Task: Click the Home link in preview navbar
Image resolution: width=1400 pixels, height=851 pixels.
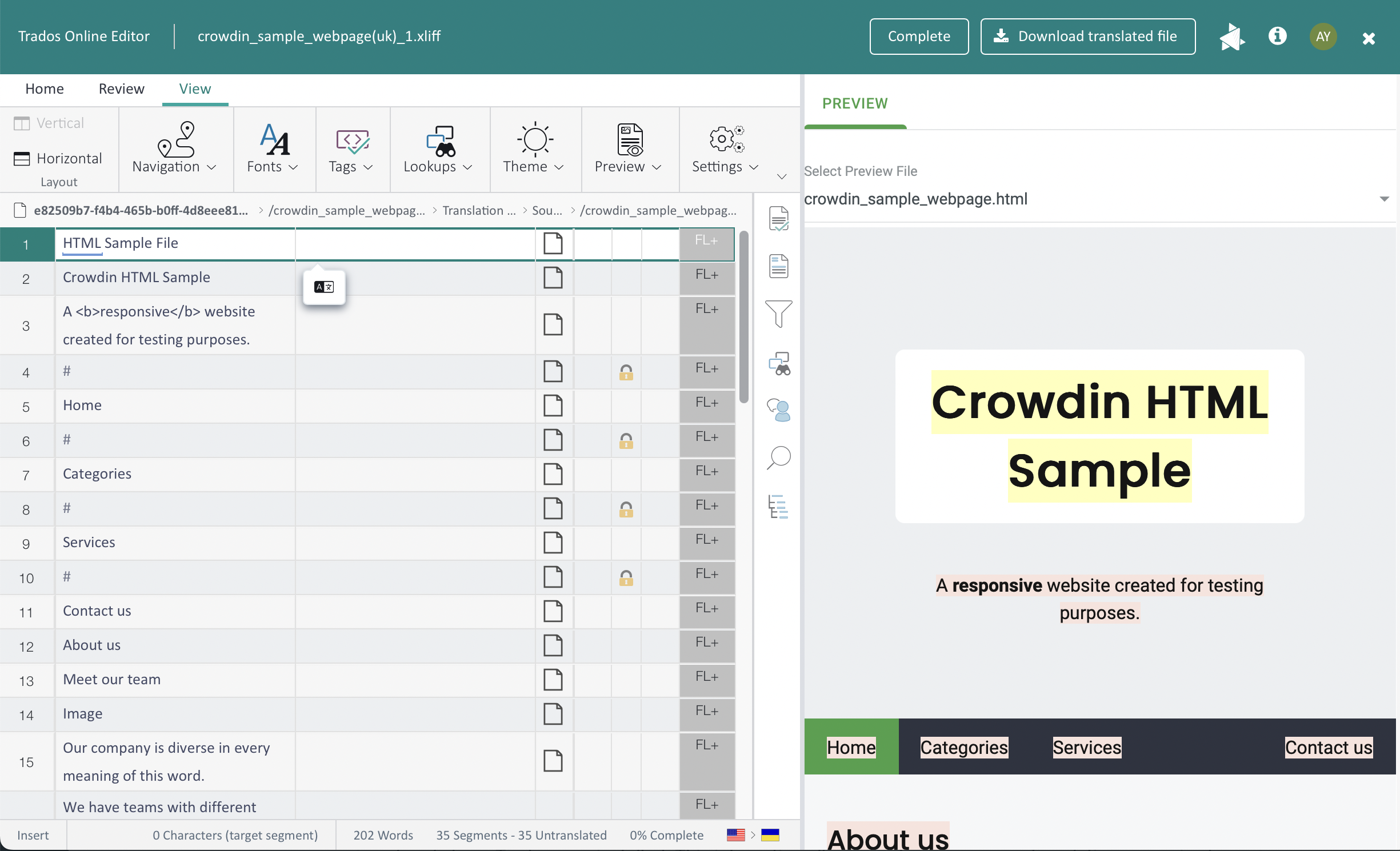Action: pos(851,747)
